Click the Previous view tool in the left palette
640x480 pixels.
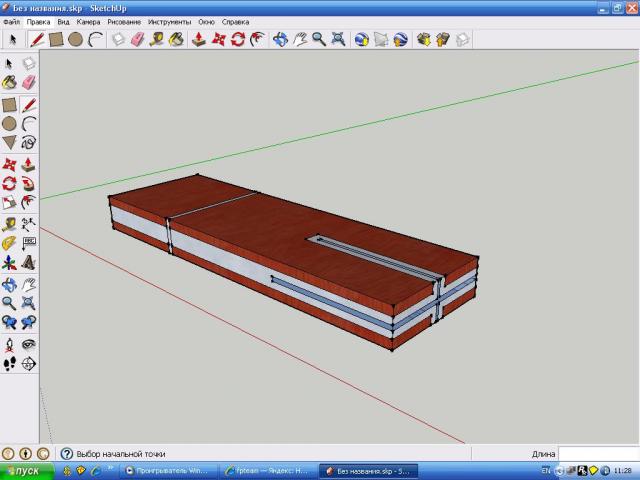pos(9,322)
